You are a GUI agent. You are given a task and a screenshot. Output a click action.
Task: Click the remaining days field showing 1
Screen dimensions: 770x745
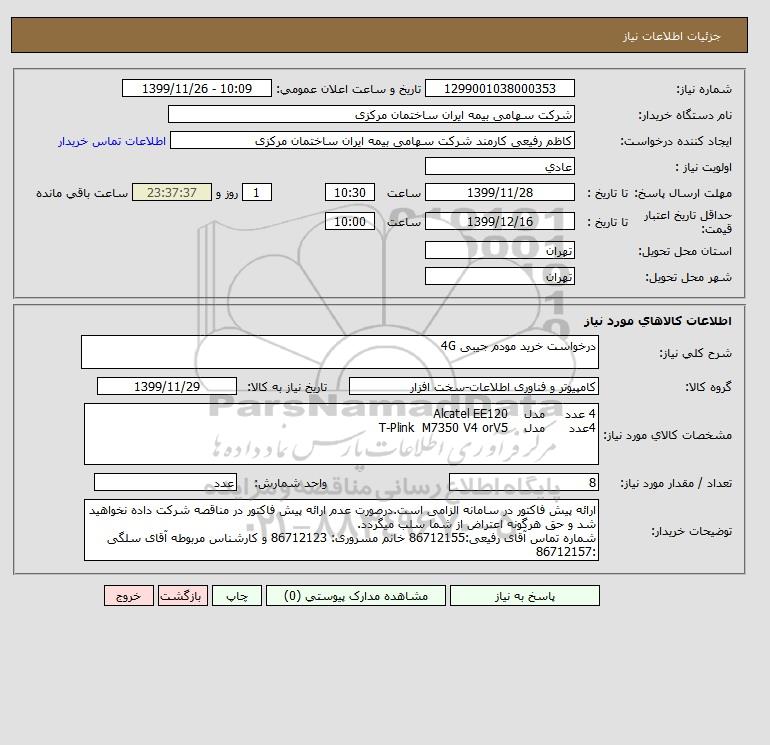tap(256, 193)
